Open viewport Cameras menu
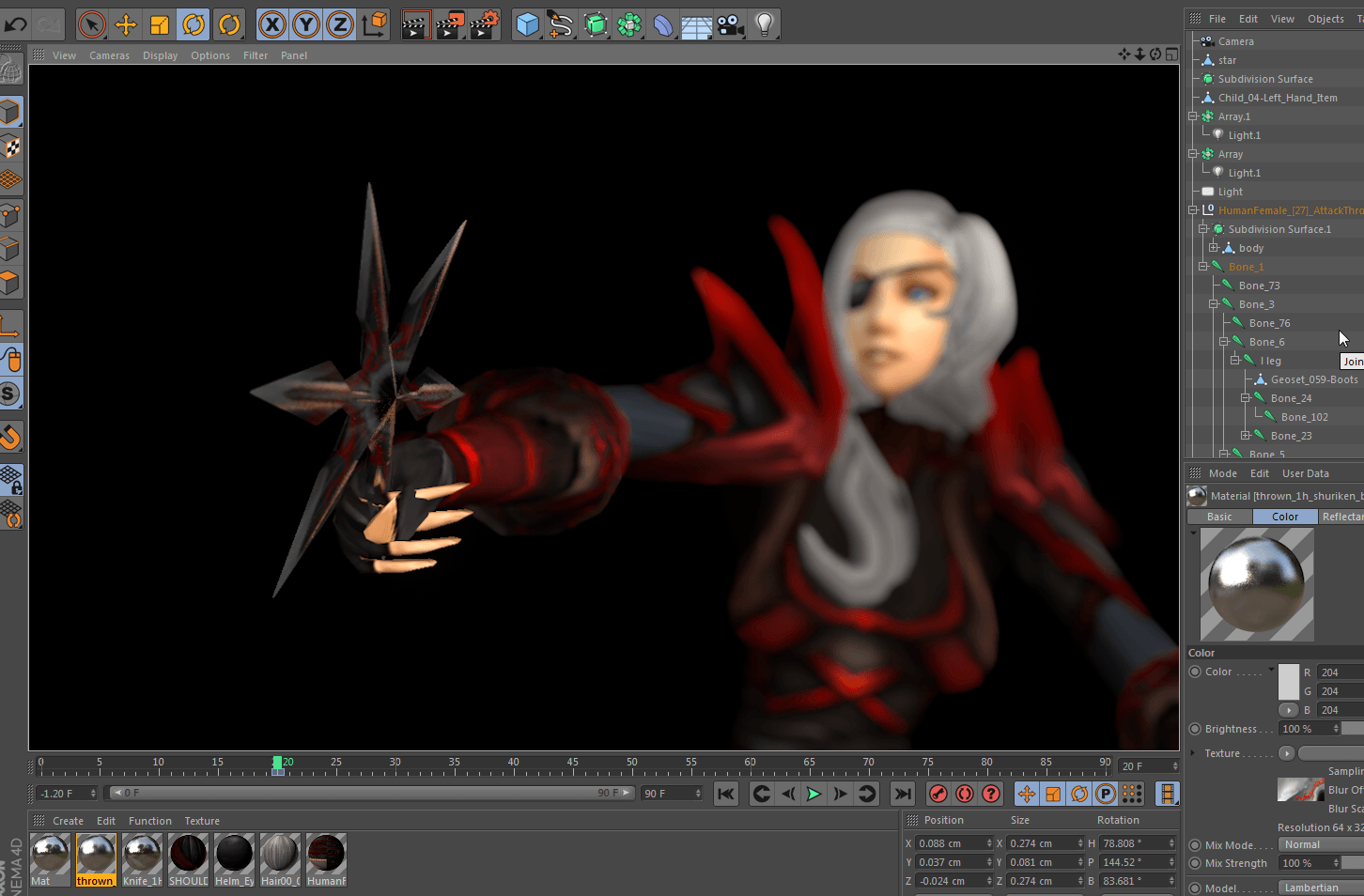 pyautogui.click(x=109, y=55)
